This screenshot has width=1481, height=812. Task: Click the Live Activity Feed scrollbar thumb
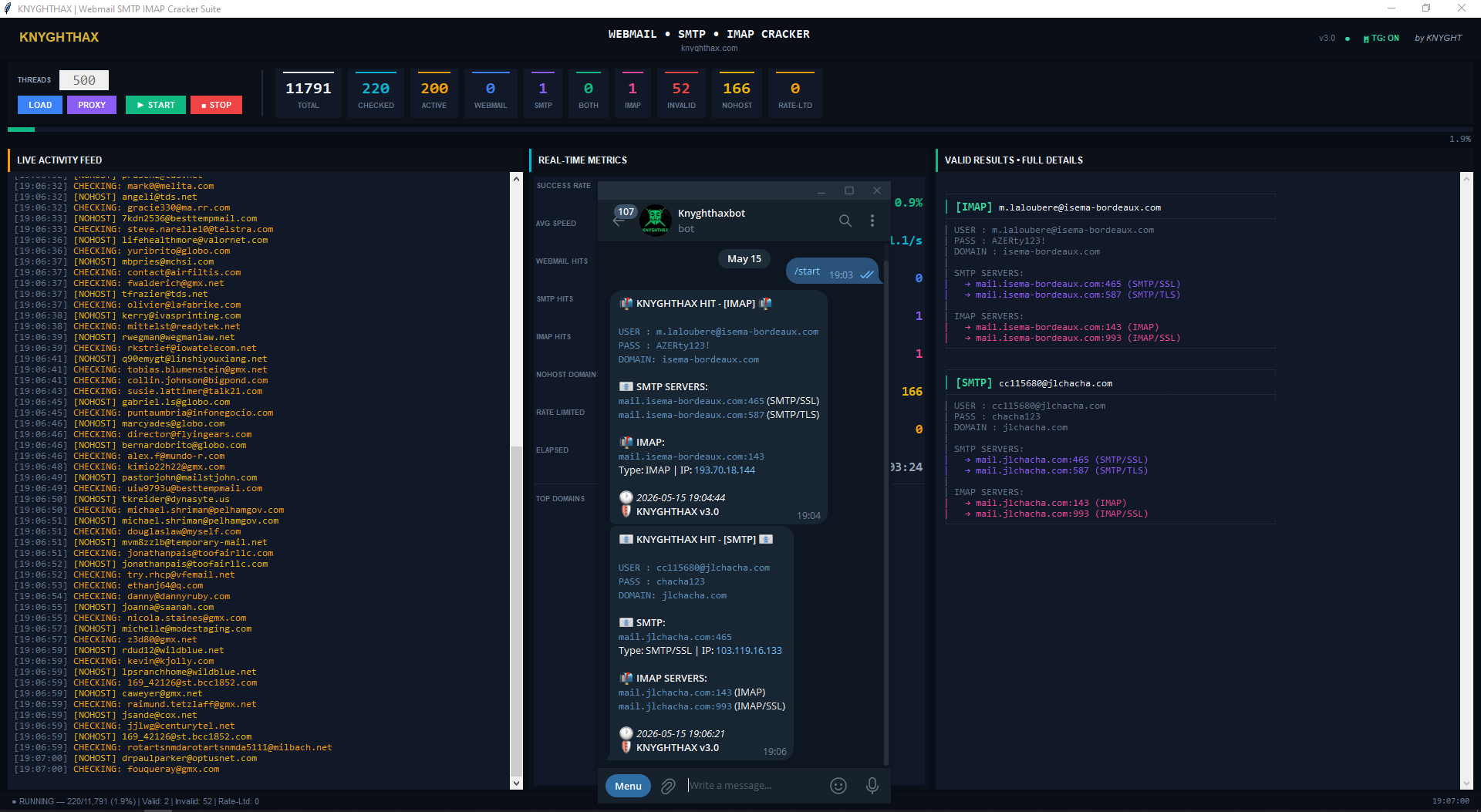tap(516, 612)
